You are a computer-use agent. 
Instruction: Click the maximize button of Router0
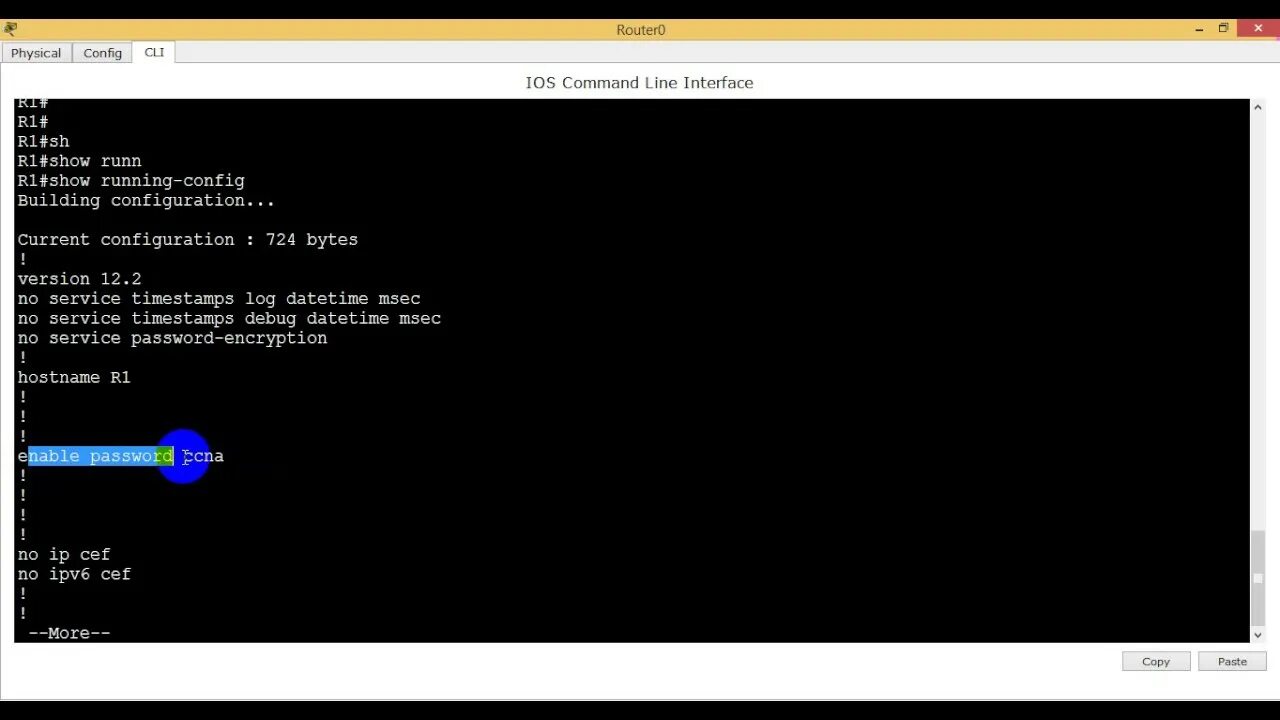tap(1223, 29)
